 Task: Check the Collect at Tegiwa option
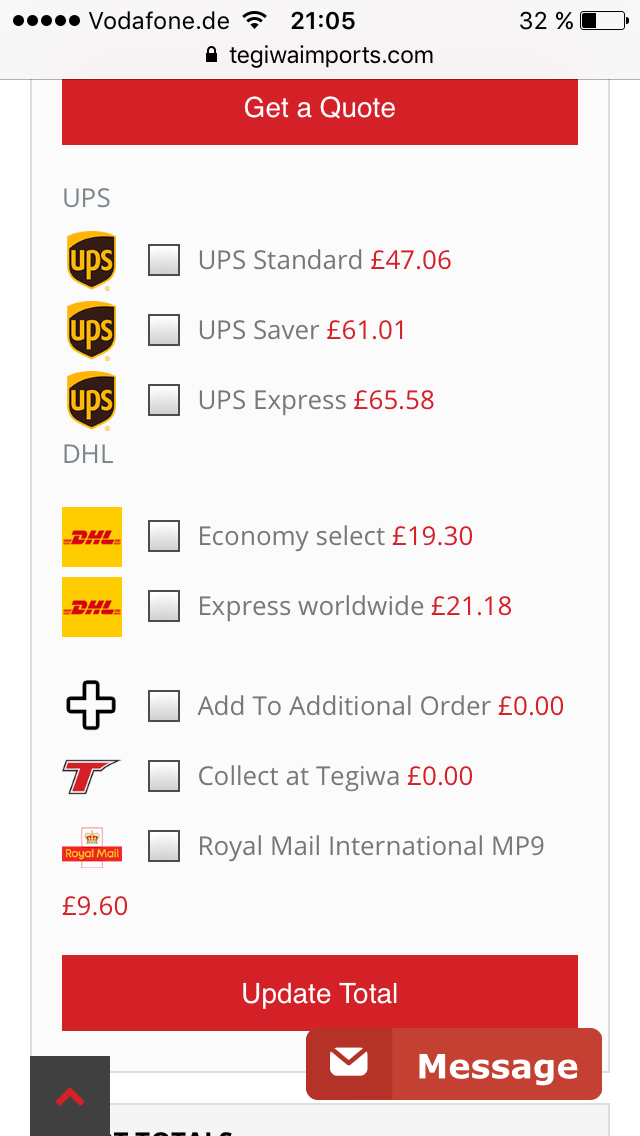164,776
